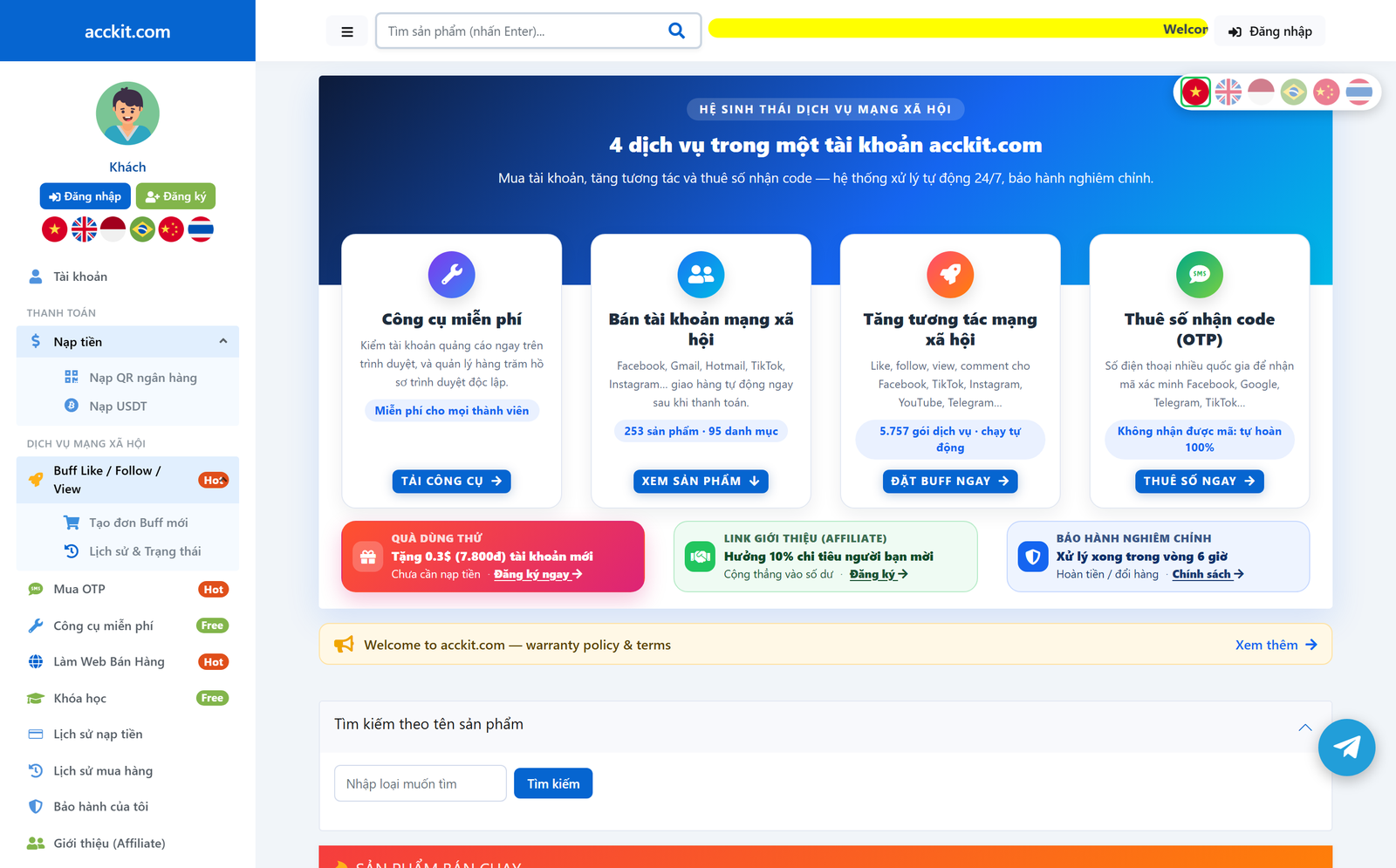The image size is (1396, 868).
Task: Switch language via top-right UK flag
Action: point(1228,92)
